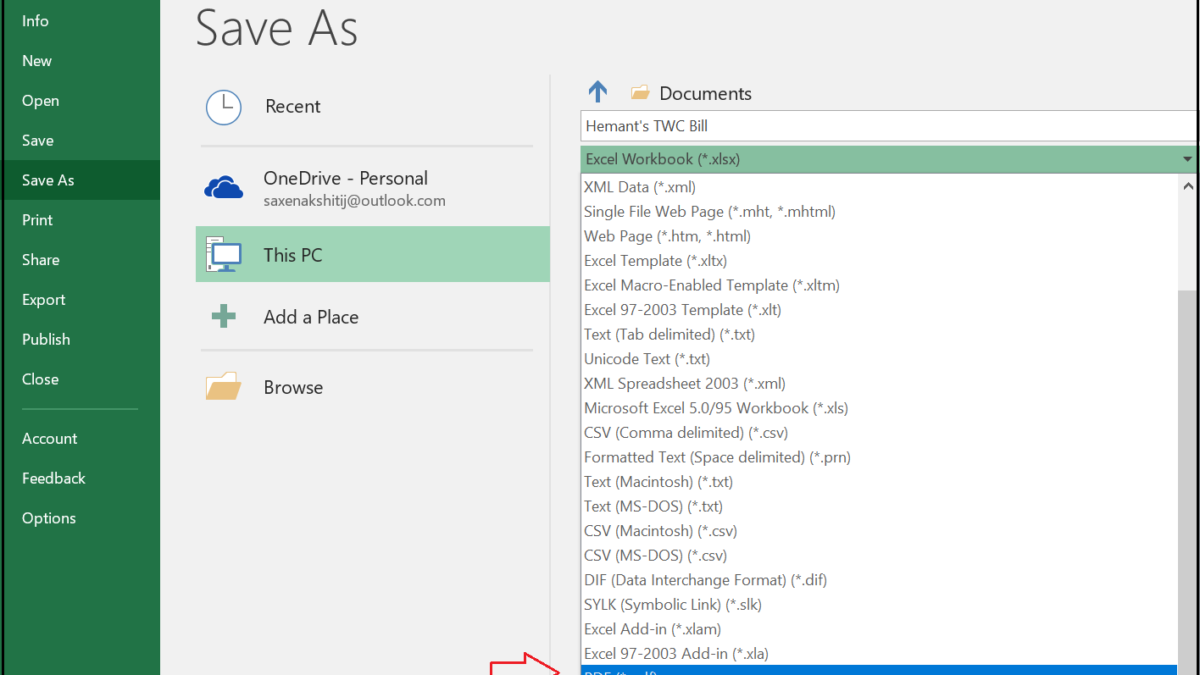
Task: Open the Export menu item
Action: (x=44, y=300)
